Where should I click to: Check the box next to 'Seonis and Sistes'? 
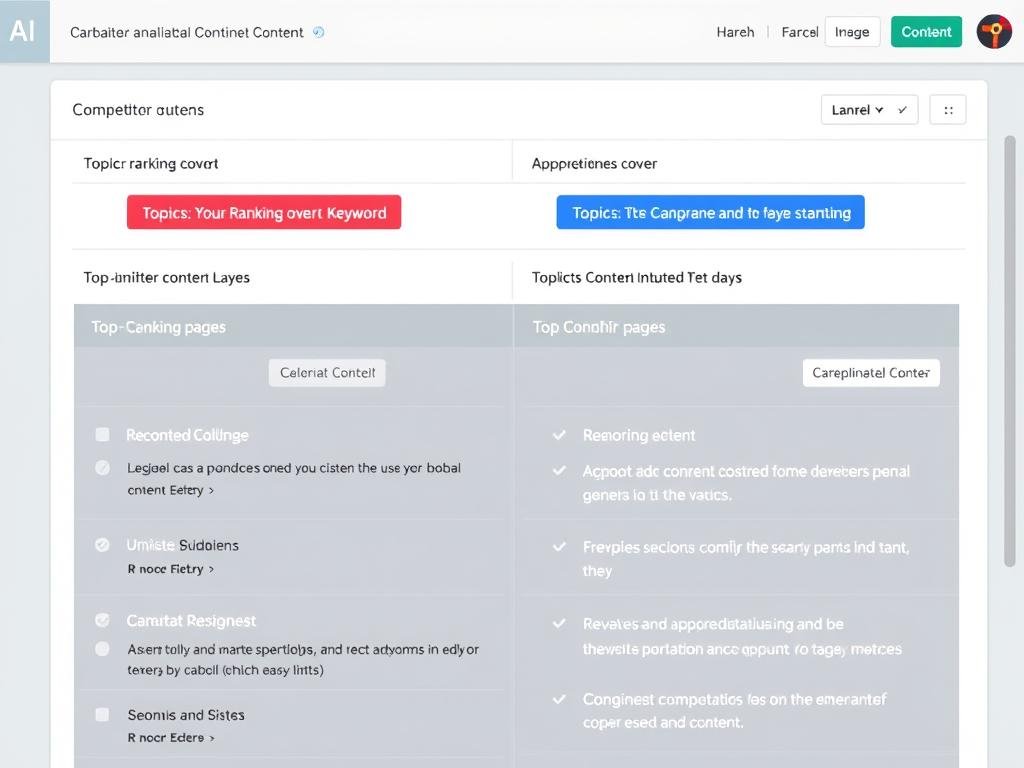[102, 714]
